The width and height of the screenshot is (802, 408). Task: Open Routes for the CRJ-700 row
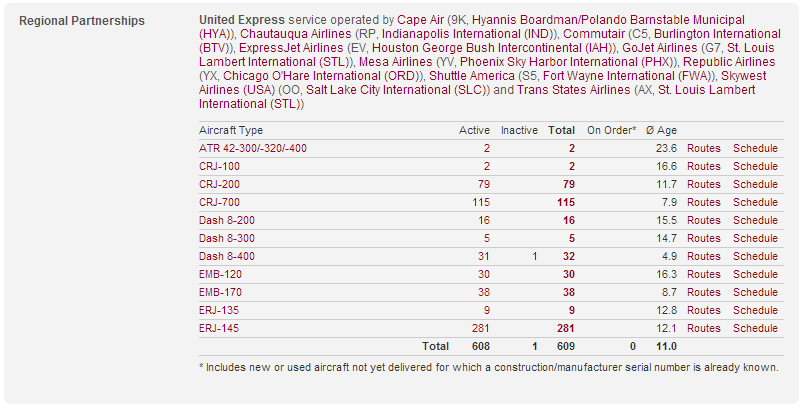pos(703,202)
